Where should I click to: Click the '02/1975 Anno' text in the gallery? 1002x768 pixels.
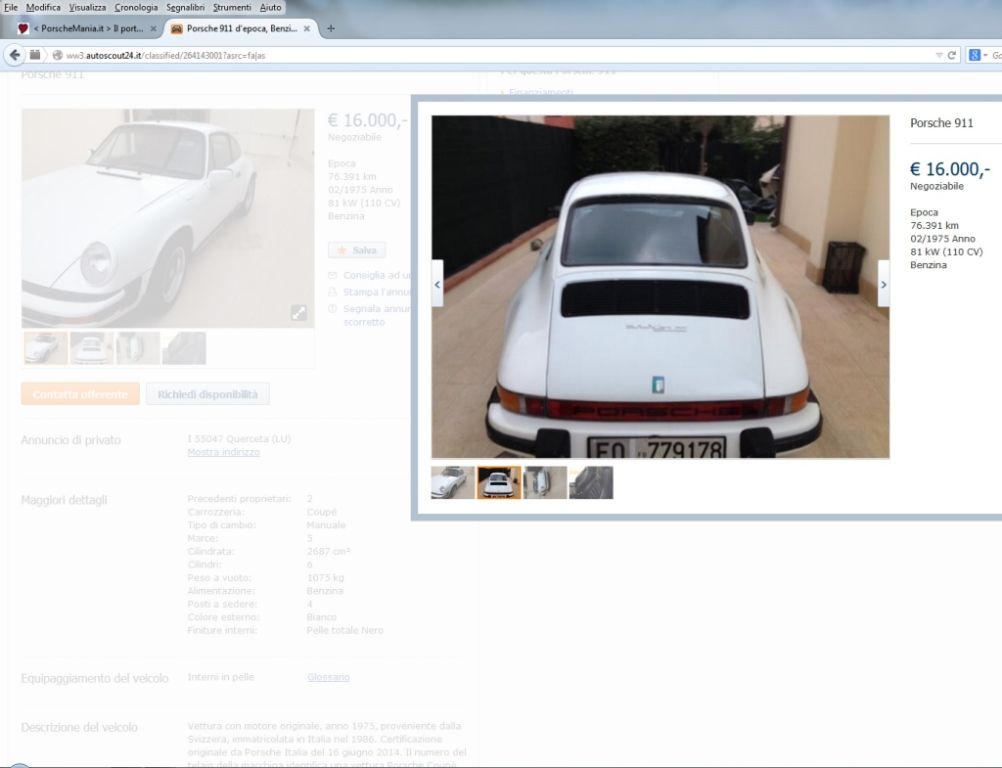tap(943, 239)
